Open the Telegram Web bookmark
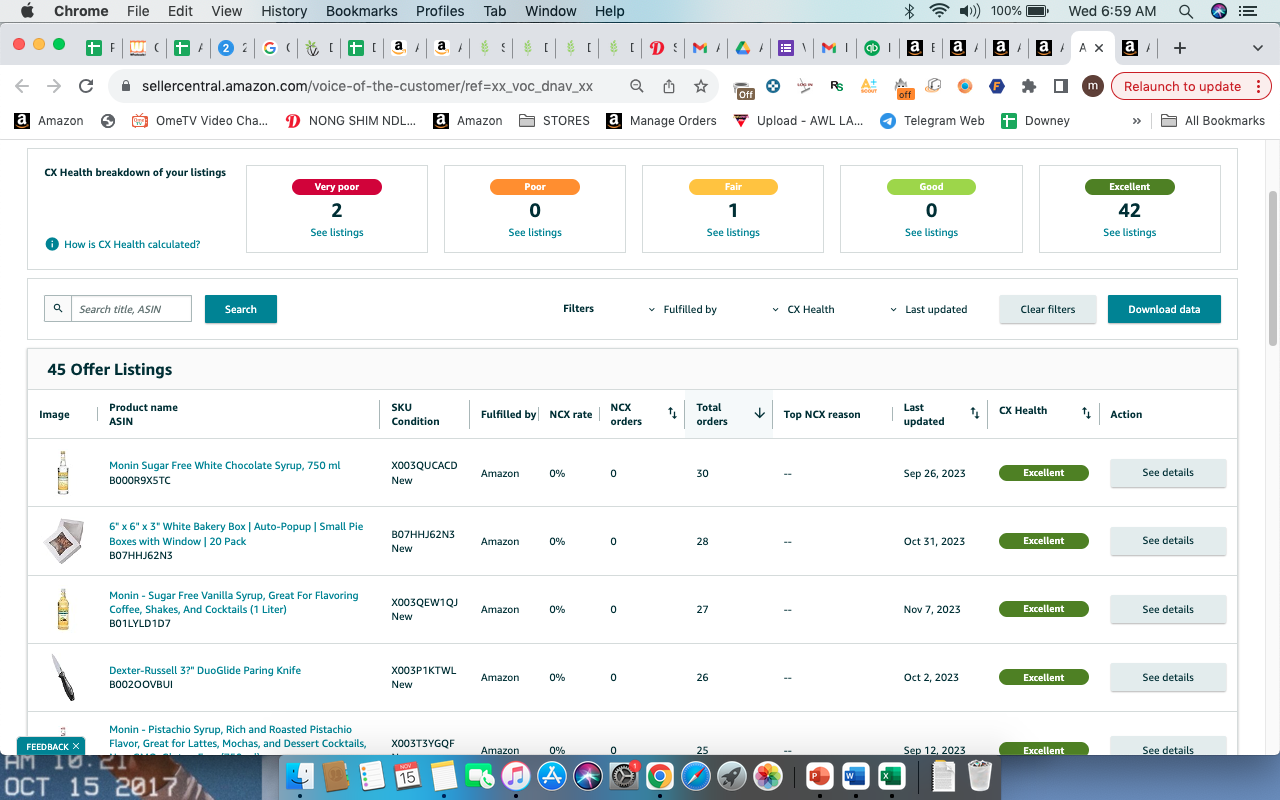Image resolution: width=1280 pixels, height=800 pixels. pos(932,121)
